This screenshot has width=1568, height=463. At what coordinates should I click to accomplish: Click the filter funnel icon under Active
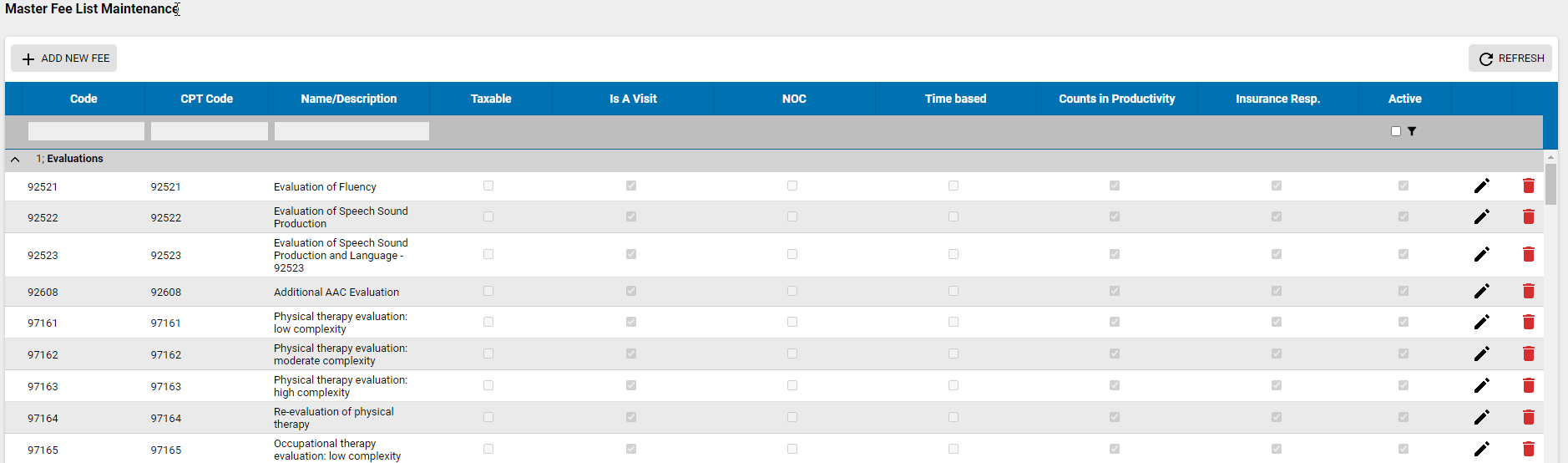point(1412,131)
